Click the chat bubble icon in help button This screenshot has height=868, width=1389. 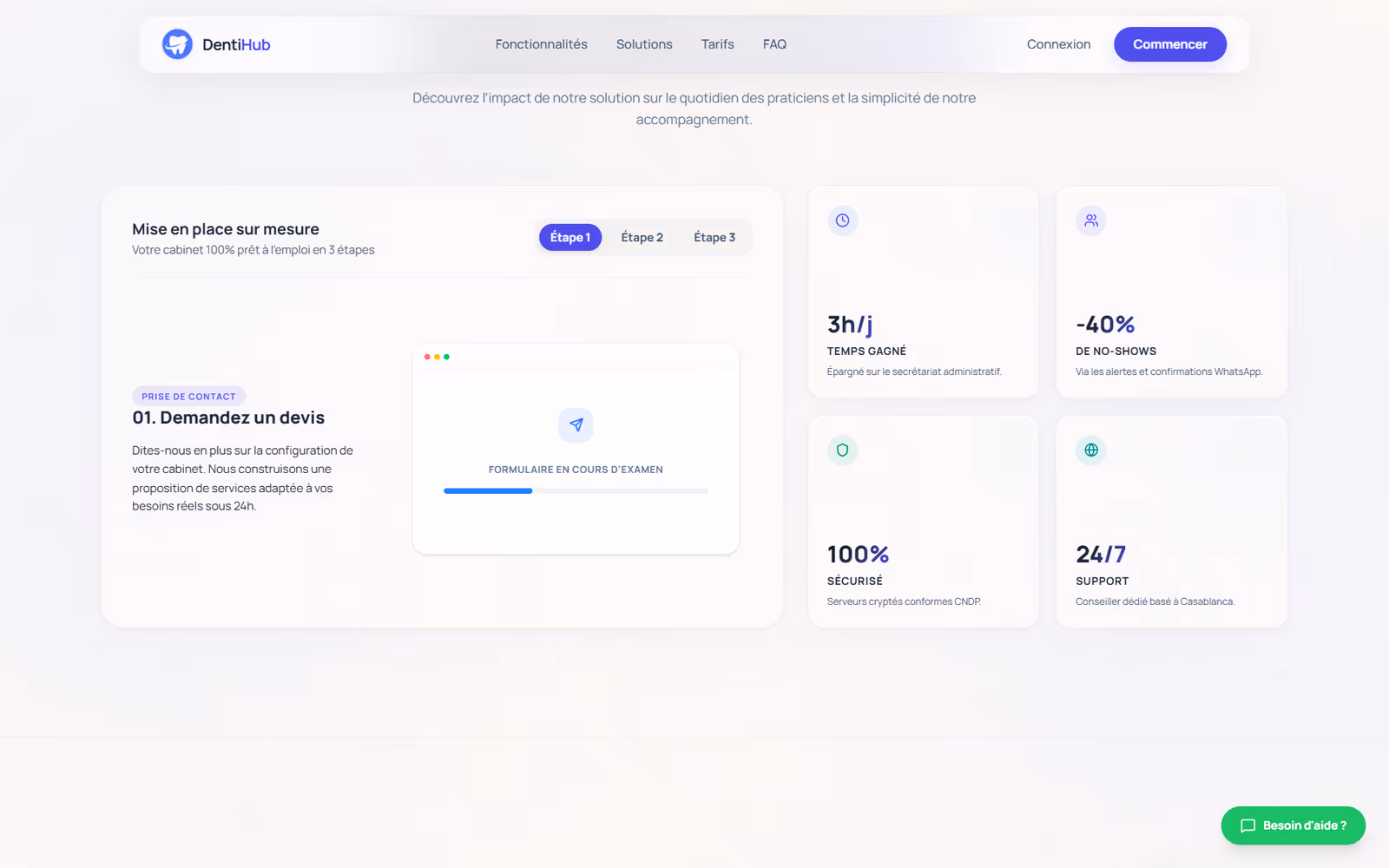1247,825
